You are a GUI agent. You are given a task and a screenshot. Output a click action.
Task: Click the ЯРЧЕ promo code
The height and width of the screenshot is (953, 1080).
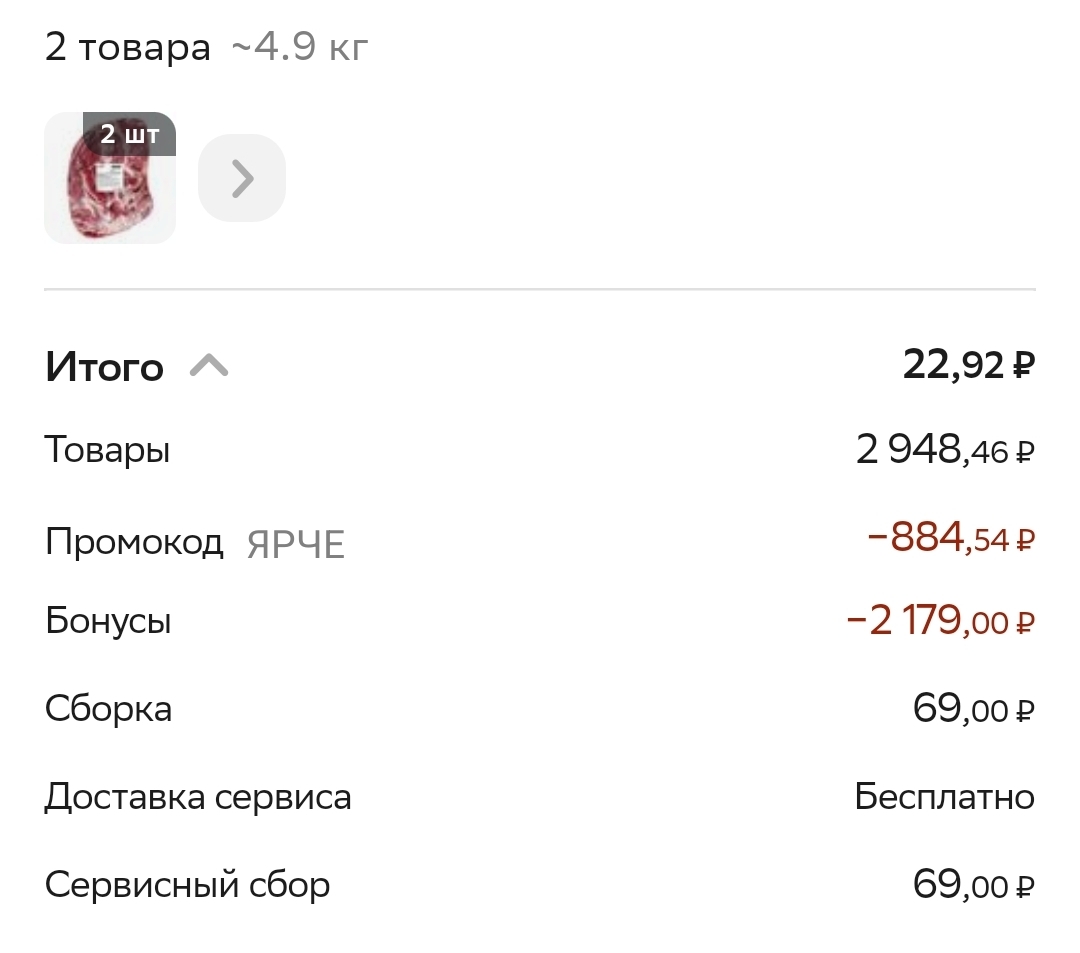tap(296, 545)
